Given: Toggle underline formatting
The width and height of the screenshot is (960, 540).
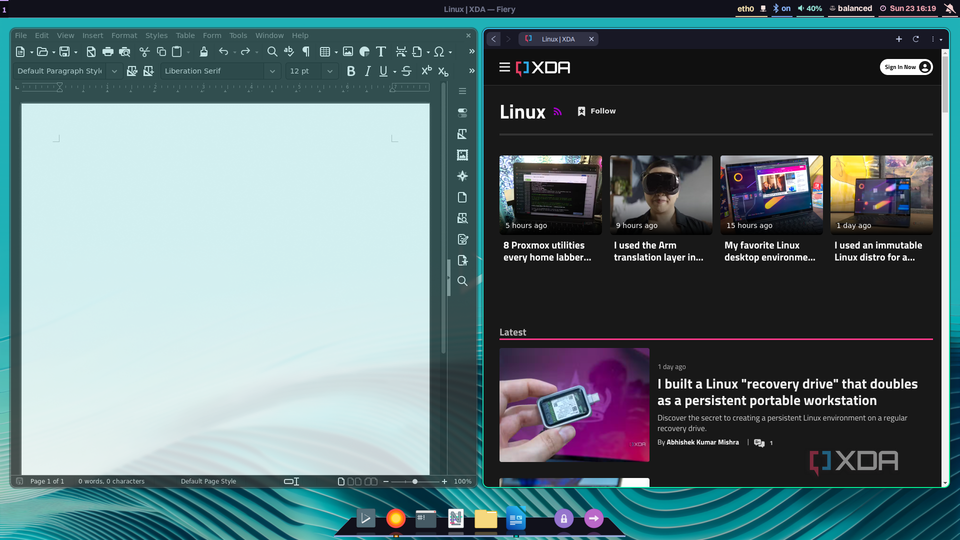Looking at the screenshot, I should (x=383, y=71).
